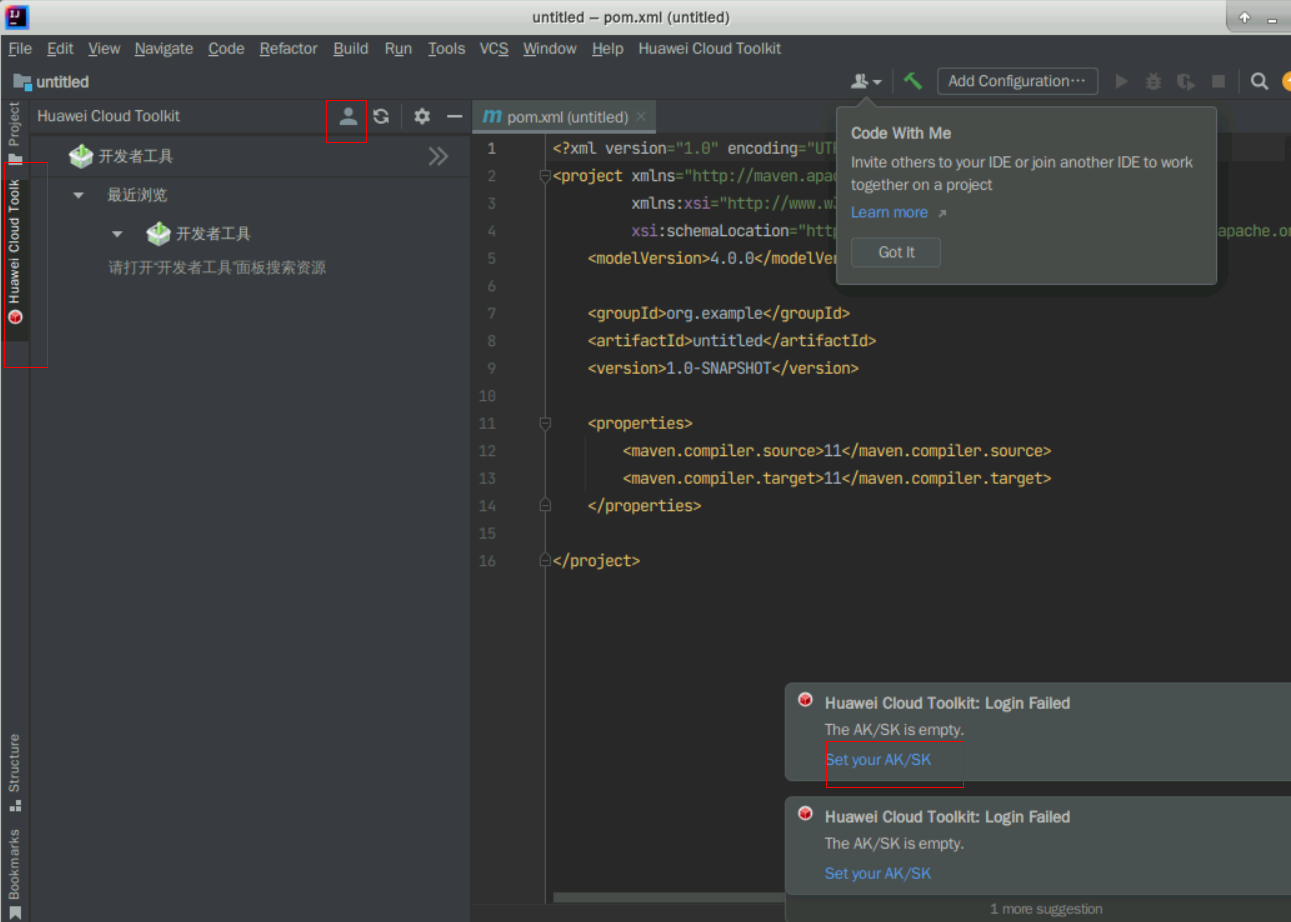Click the Got It button
The image size is (1291, 922).
coord(896,252)
